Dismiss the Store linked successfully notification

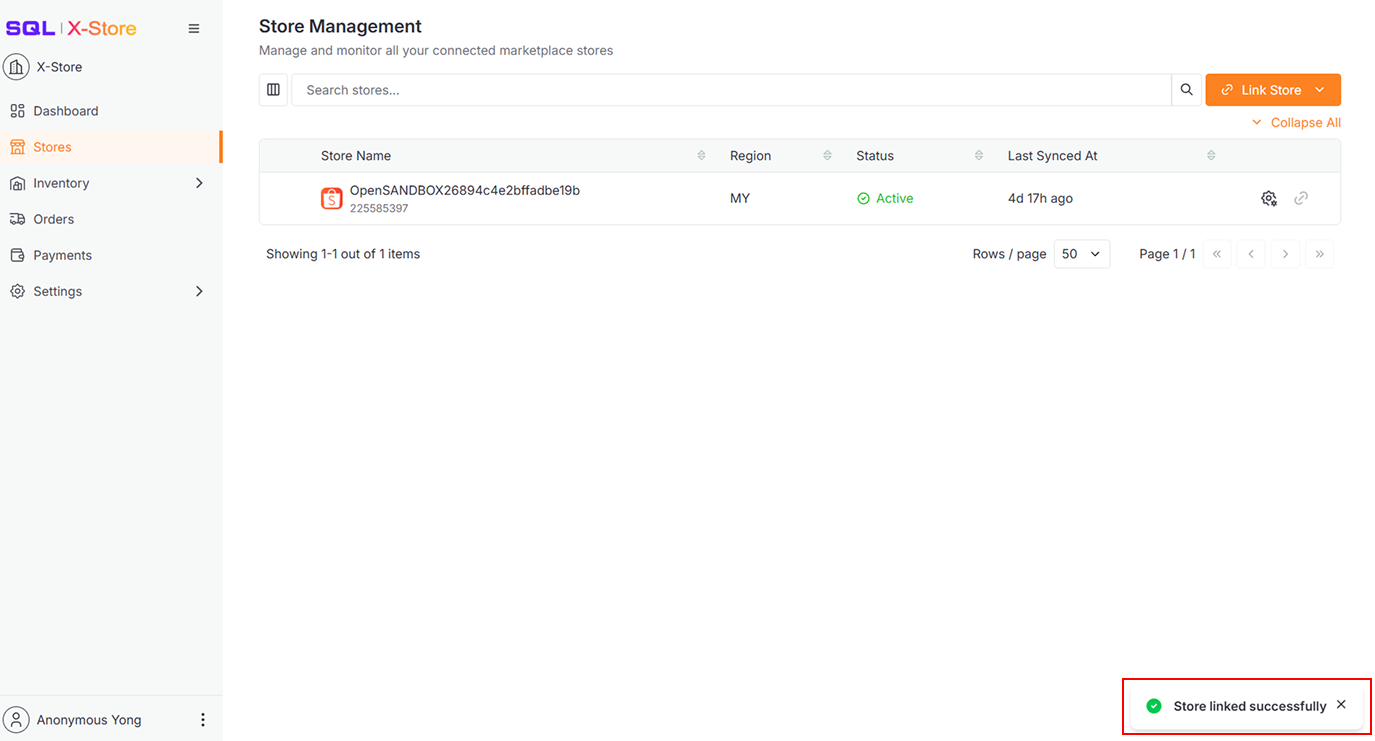coord(1341,705)
